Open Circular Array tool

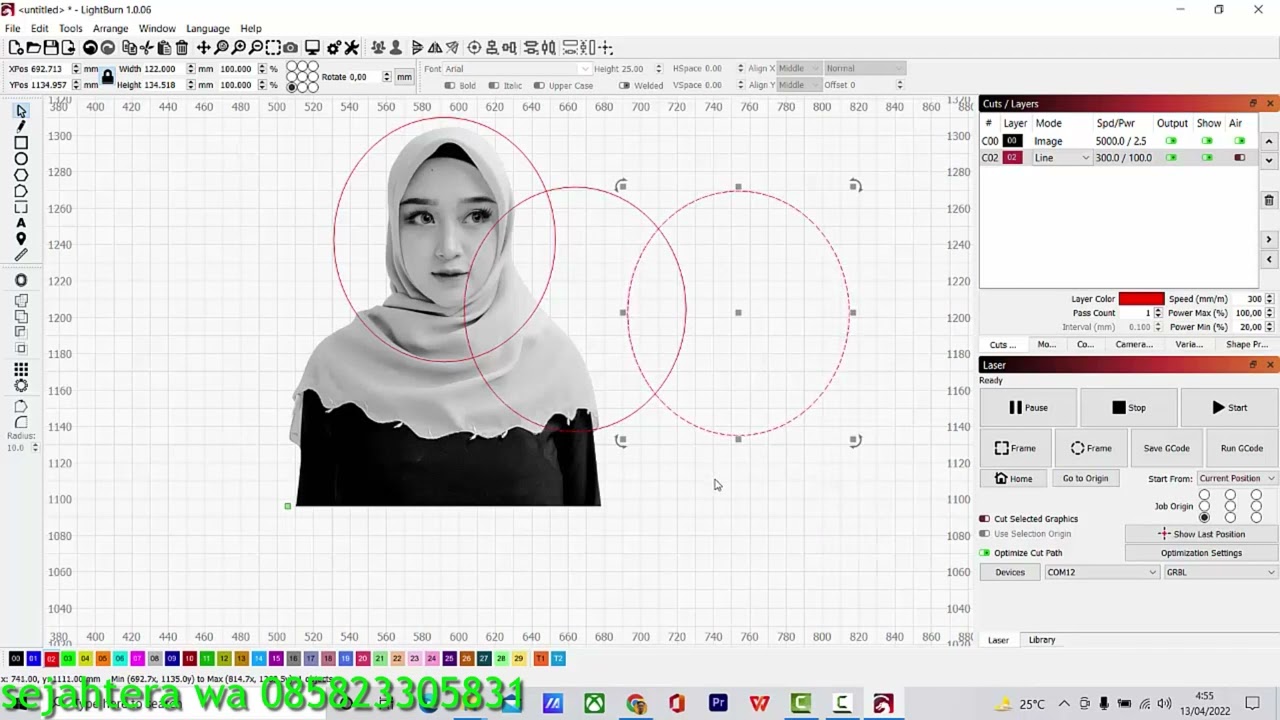(21, 385)
